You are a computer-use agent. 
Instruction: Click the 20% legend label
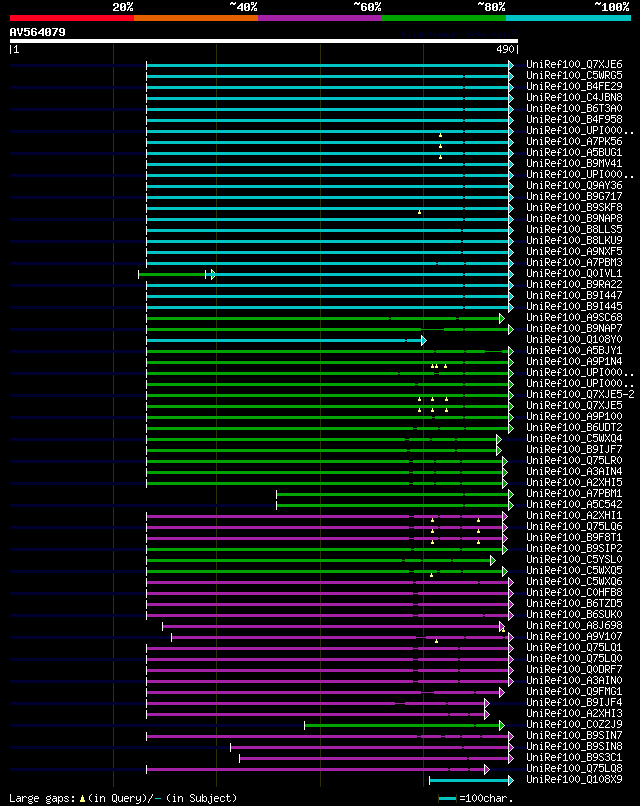tap(123, 7)
